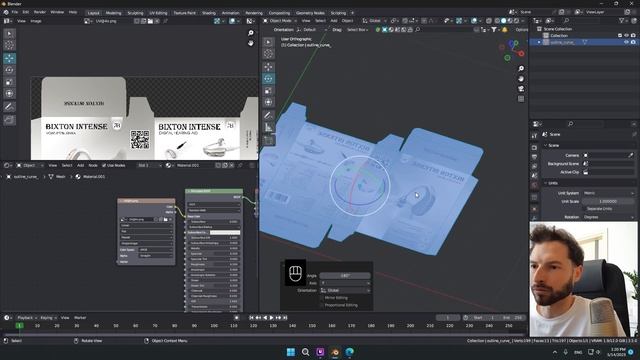This screenshot has width=640, height=360.
Task: Switch to the UV Editing workspace tab
Action: pos(158,13)
